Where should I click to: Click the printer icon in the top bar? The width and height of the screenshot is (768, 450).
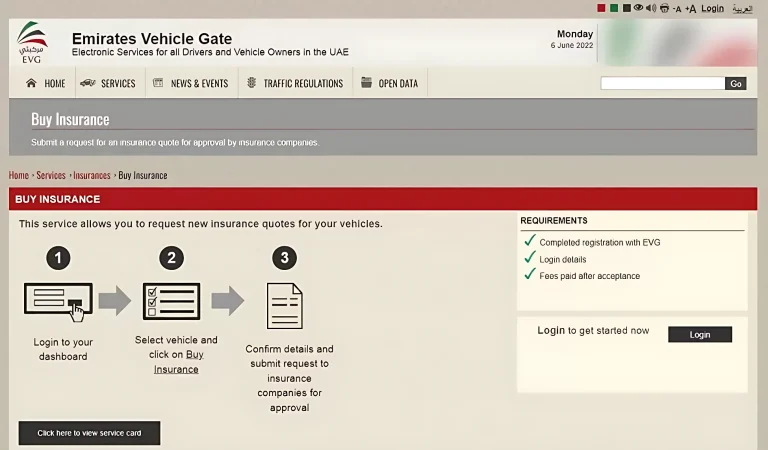pyautogui.click(x=664, y=8)
